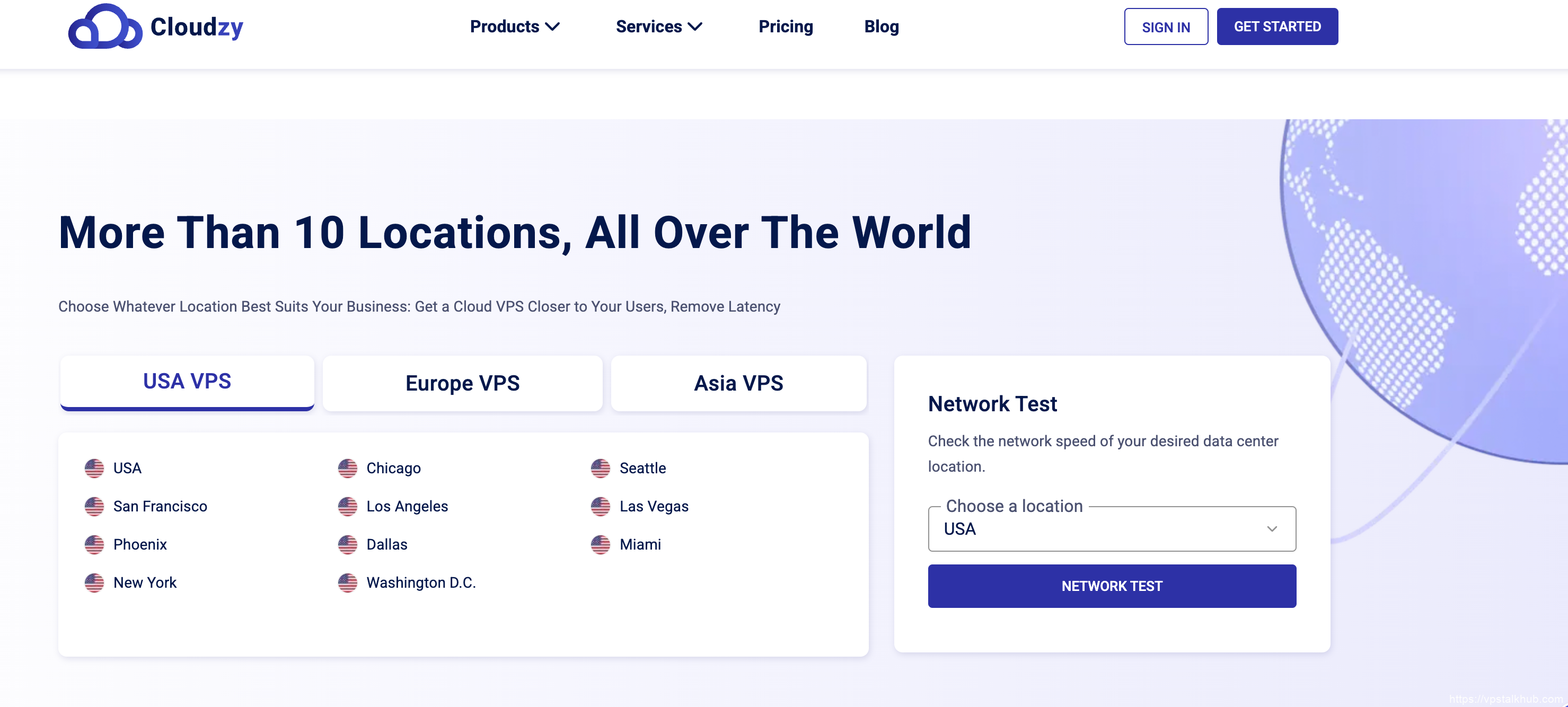Switch to the Asia VPS tab
1568x707 pixels.
coord(738,383)
